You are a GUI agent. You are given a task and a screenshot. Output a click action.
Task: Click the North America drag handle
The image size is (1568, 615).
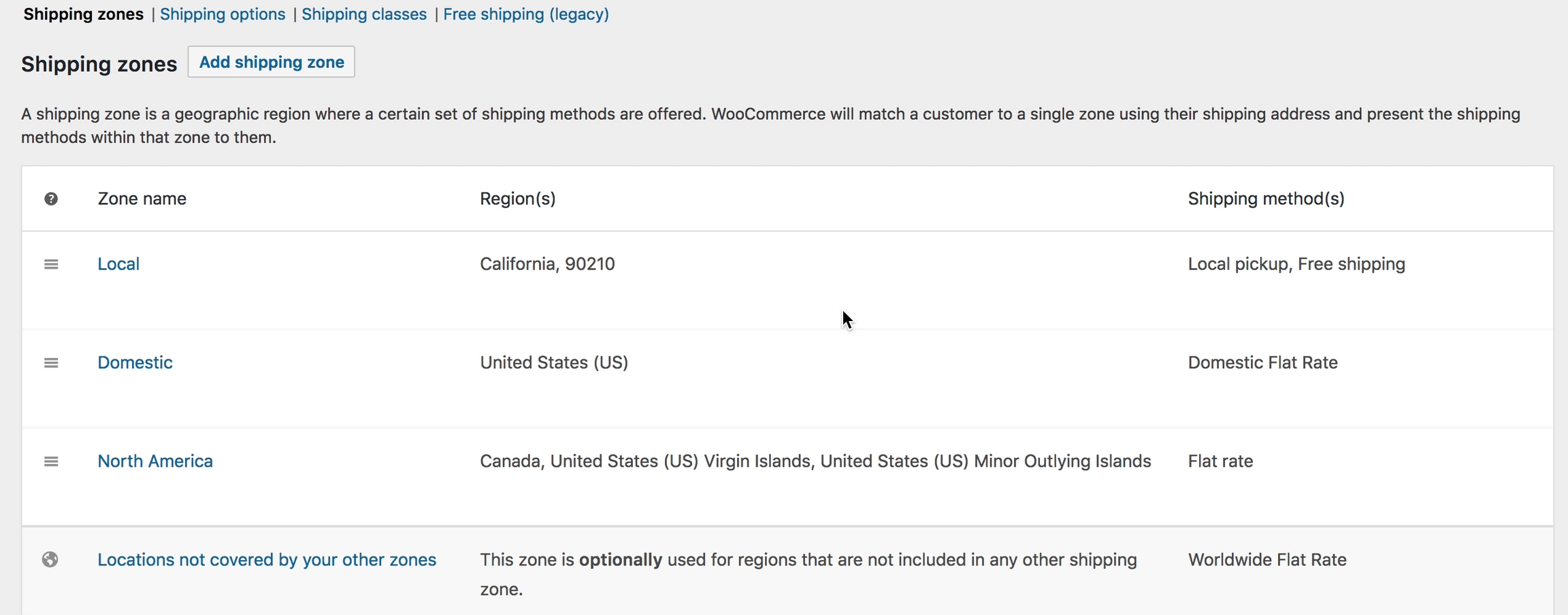51,461
